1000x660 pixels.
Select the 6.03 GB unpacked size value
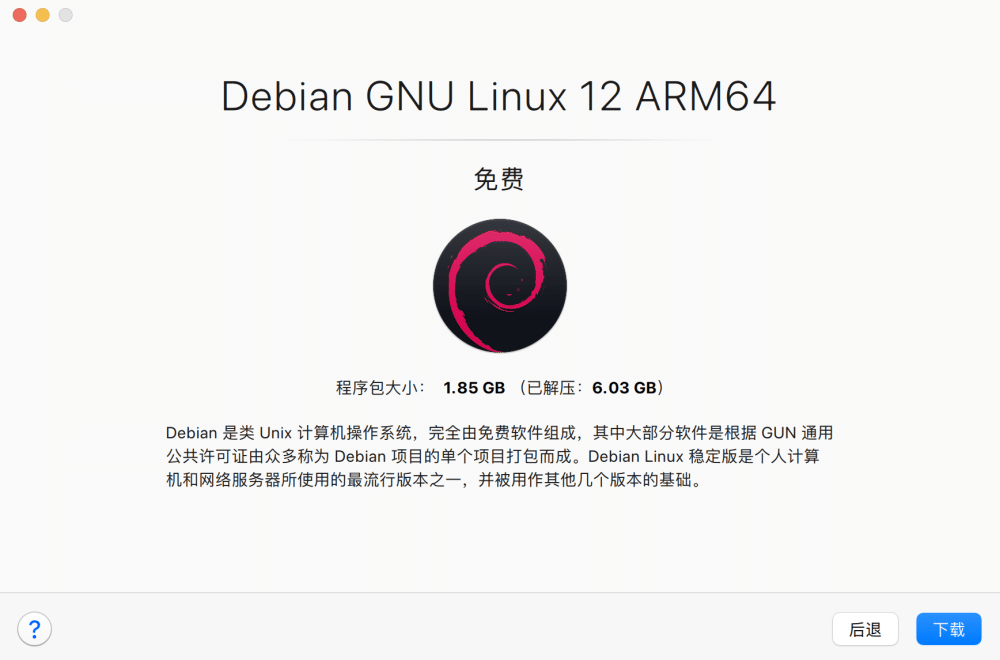(x=624, y=388)
